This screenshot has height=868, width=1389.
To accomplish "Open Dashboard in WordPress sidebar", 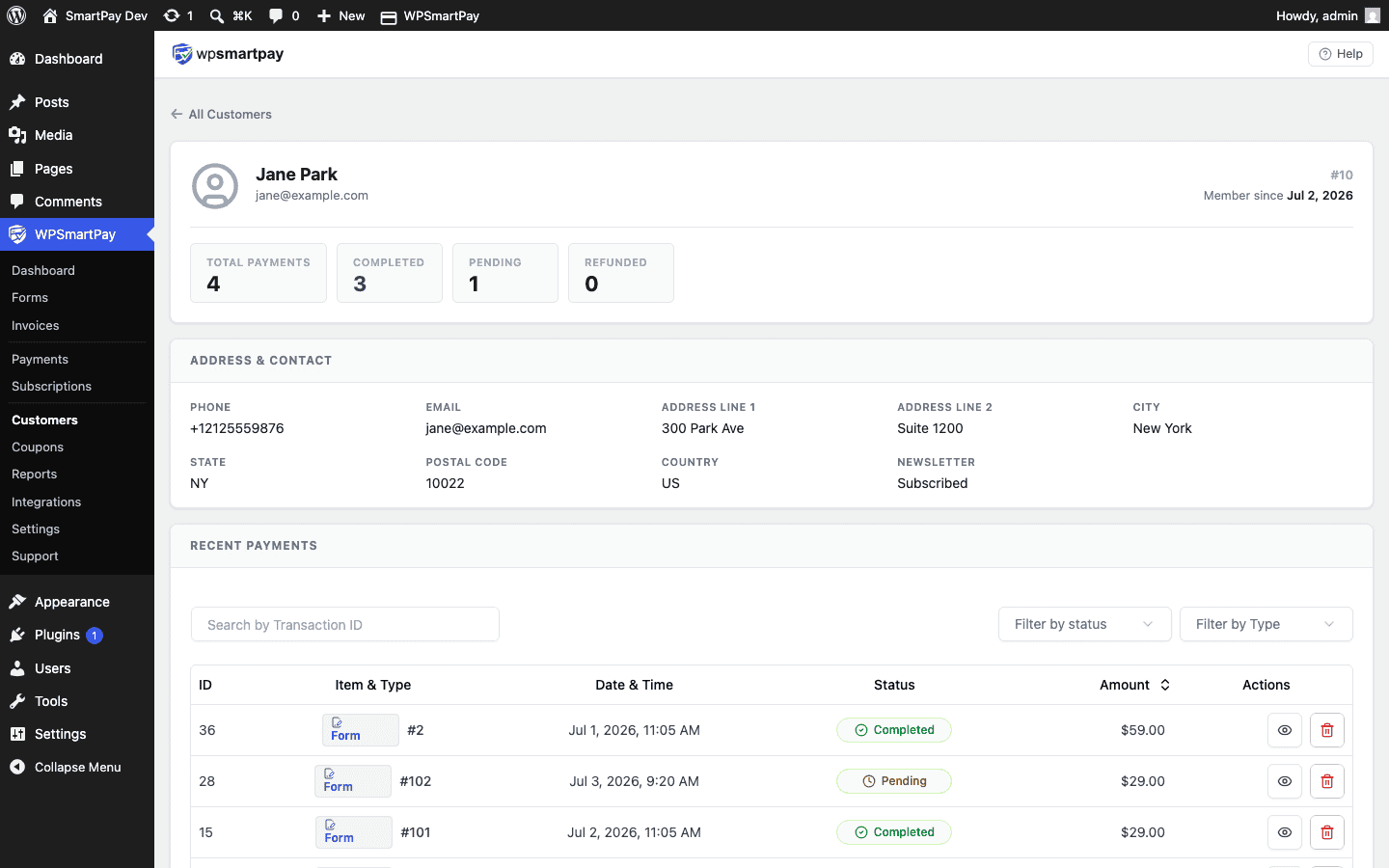I will (x=77, y=59).
